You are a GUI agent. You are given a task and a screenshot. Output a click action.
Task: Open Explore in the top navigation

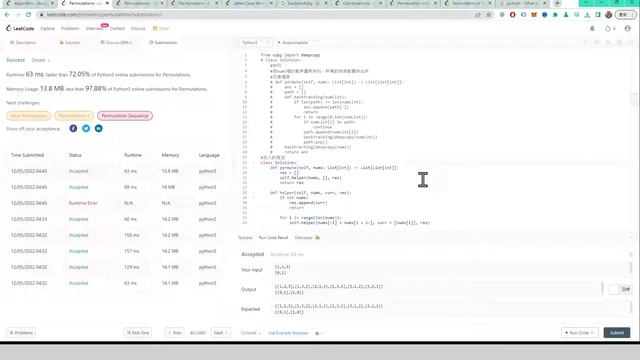47,28
